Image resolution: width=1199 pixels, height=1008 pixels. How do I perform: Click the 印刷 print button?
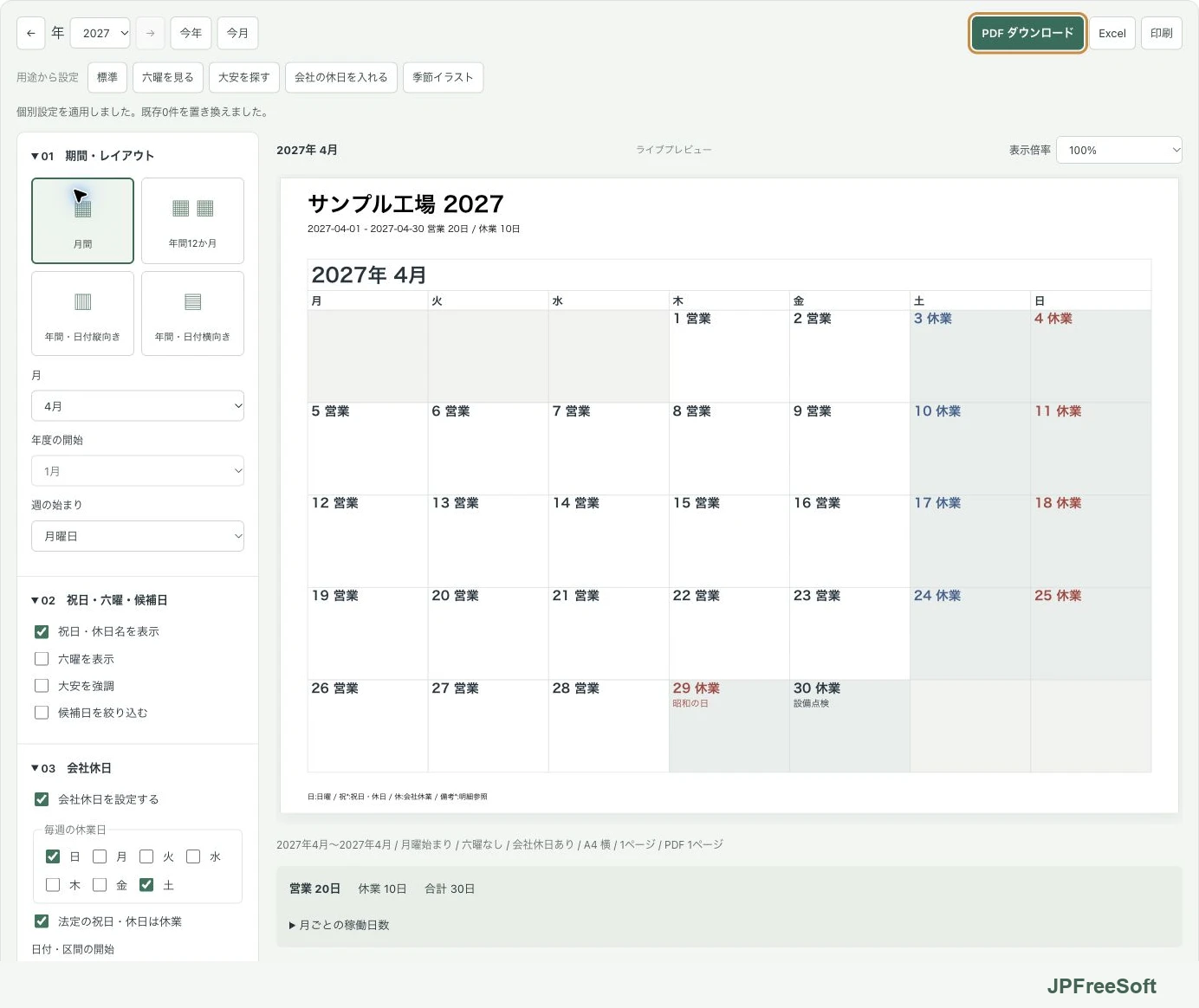(1162, 33)
